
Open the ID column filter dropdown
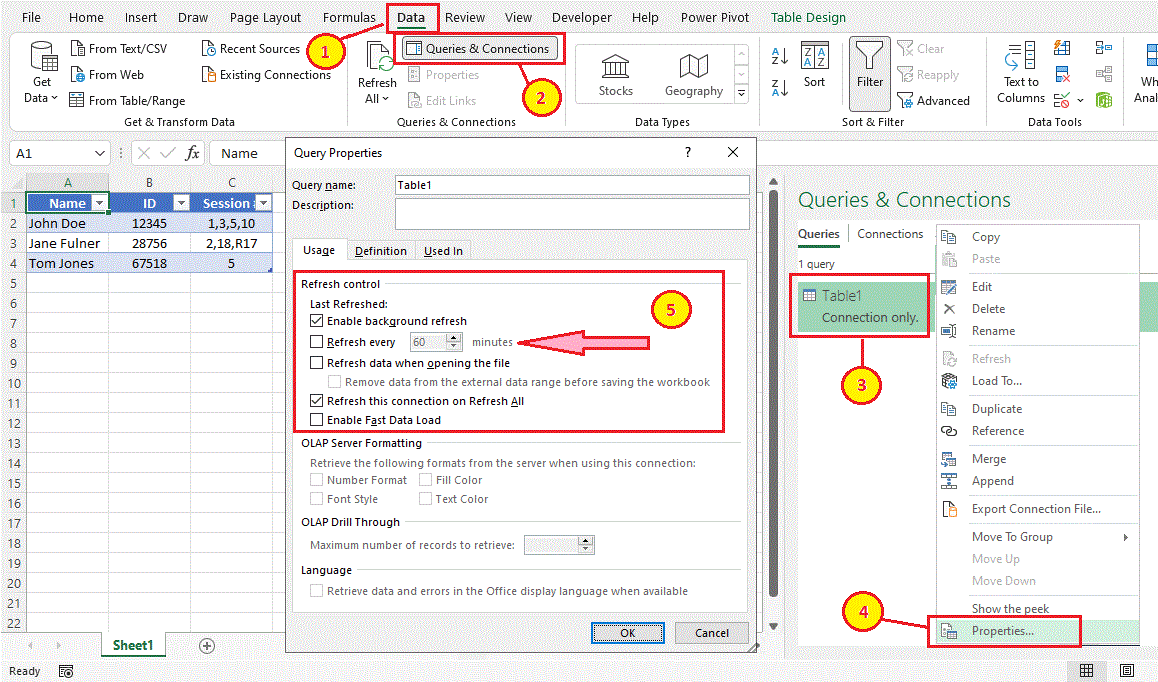[181, 203]
